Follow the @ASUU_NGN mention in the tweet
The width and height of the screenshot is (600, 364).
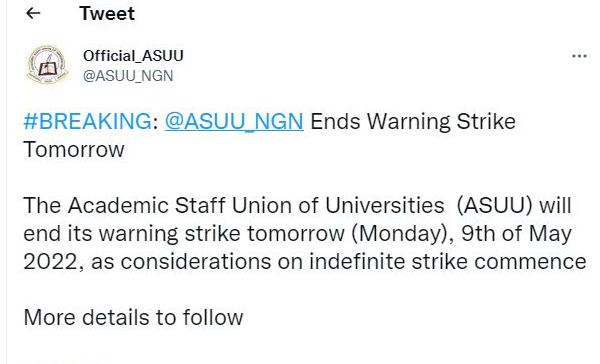[234, 122]
